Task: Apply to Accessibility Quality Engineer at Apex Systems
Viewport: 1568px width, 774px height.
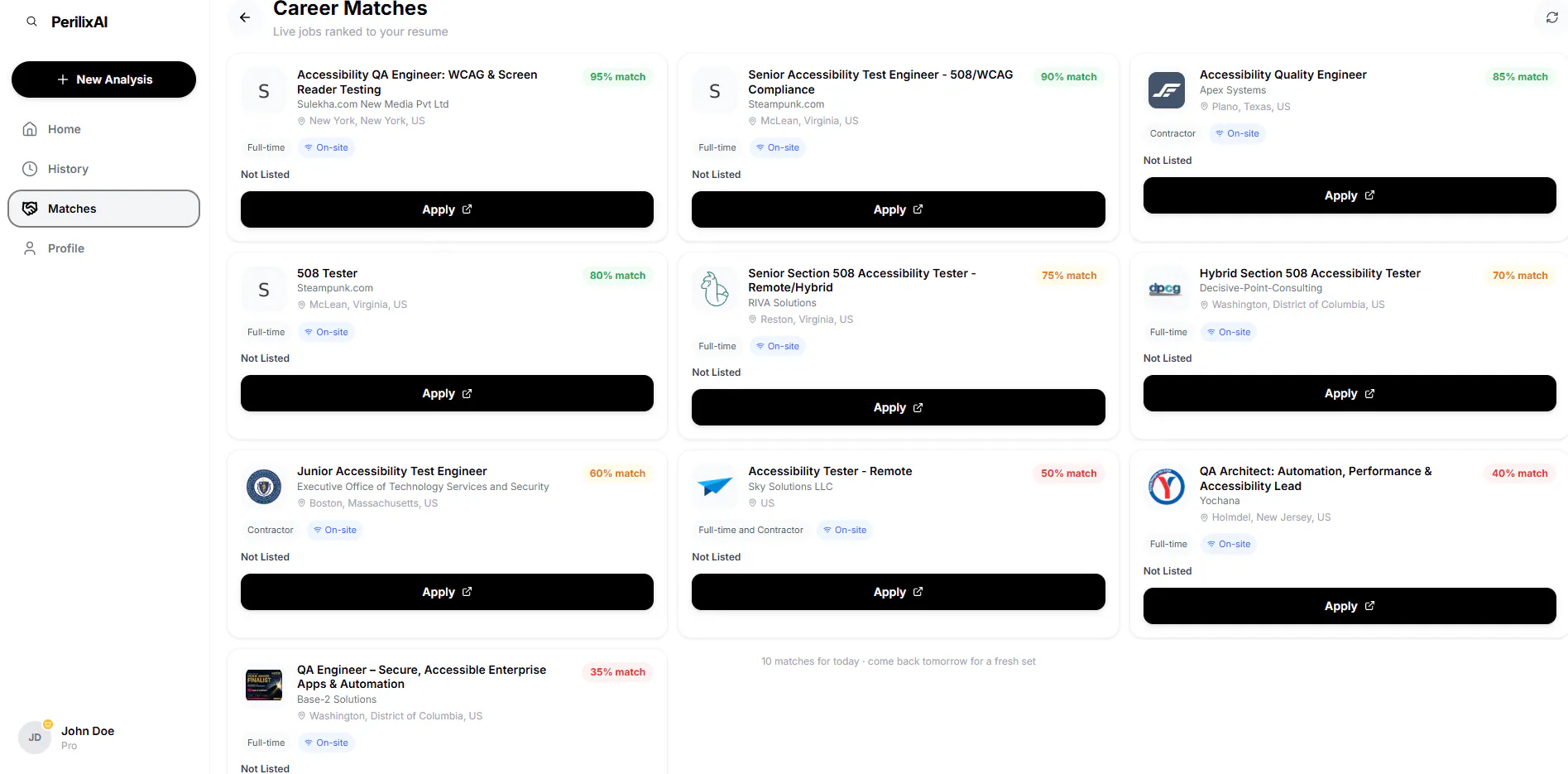Action: (x=1350, y=195)
